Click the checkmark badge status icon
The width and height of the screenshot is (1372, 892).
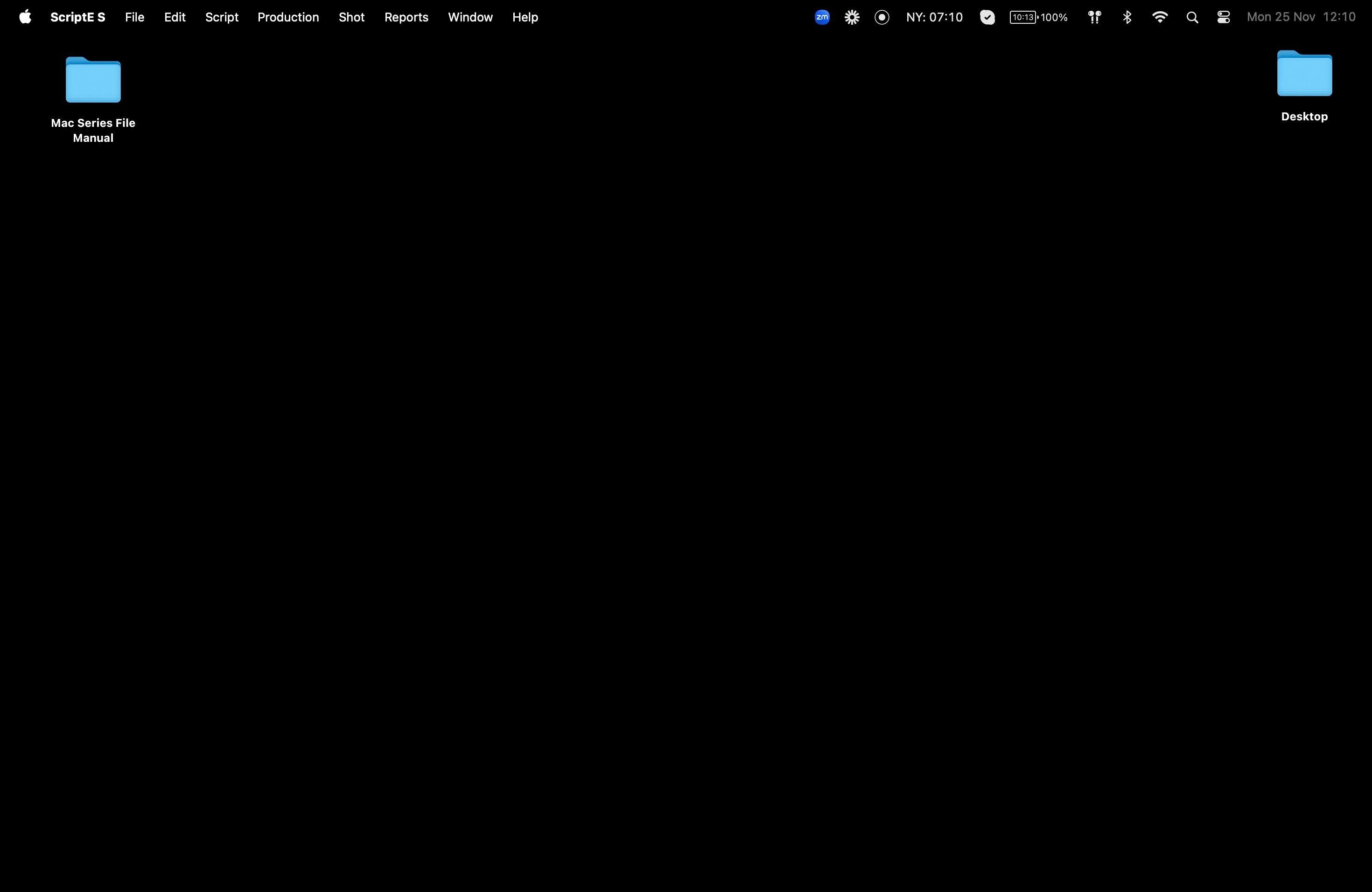point(987,17)
